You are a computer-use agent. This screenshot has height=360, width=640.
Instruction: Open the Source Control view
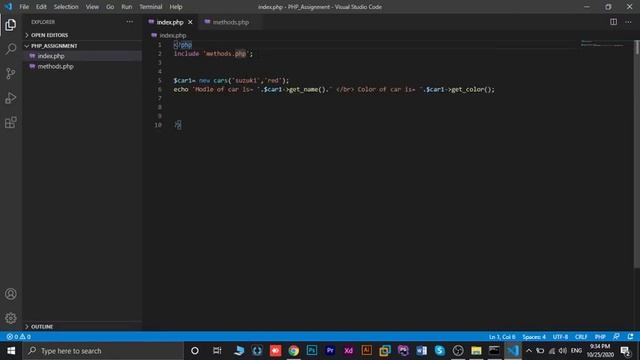pyautogui.click(x=11, y=73)
